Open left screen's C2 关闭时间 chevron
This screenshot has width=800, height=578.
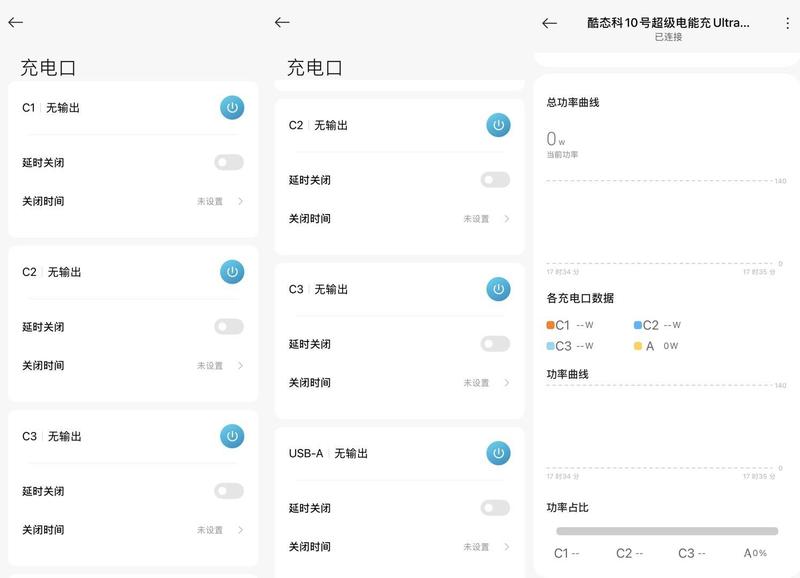[x=240, y=365]
